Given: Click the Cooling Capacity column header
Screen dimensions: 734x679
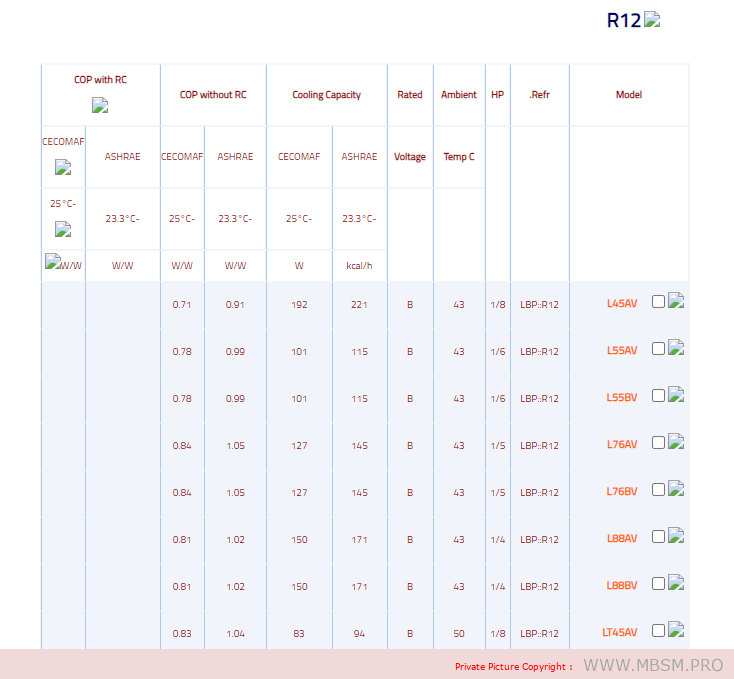Looking at the screenshot, I should [326, 95].
